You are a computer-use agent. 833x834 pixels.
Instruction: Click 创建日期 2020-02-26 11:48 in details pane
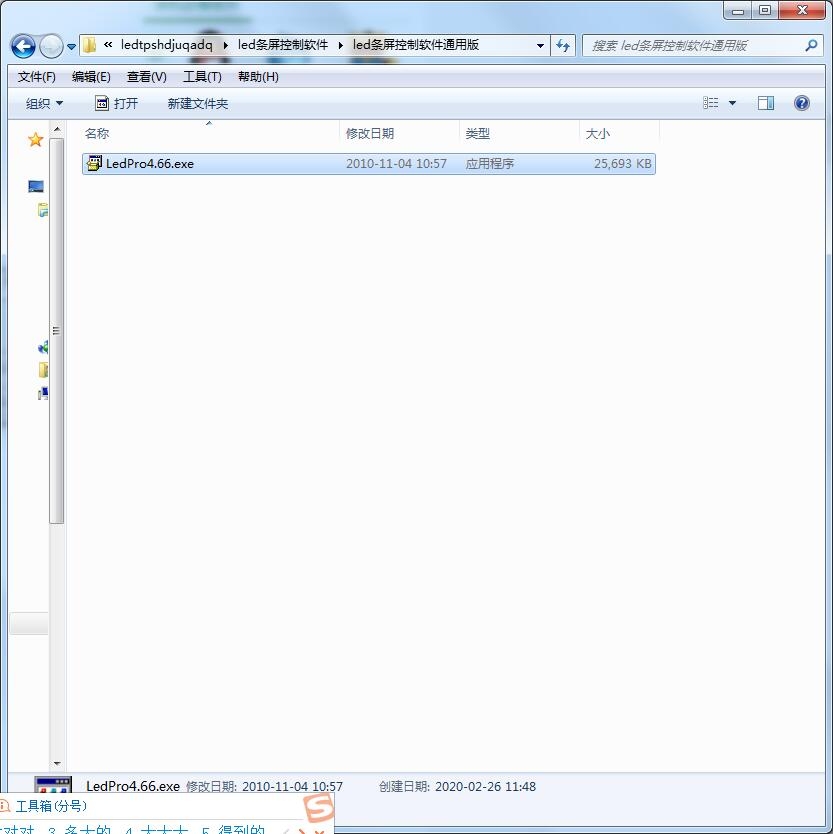(x=457, y=787)
